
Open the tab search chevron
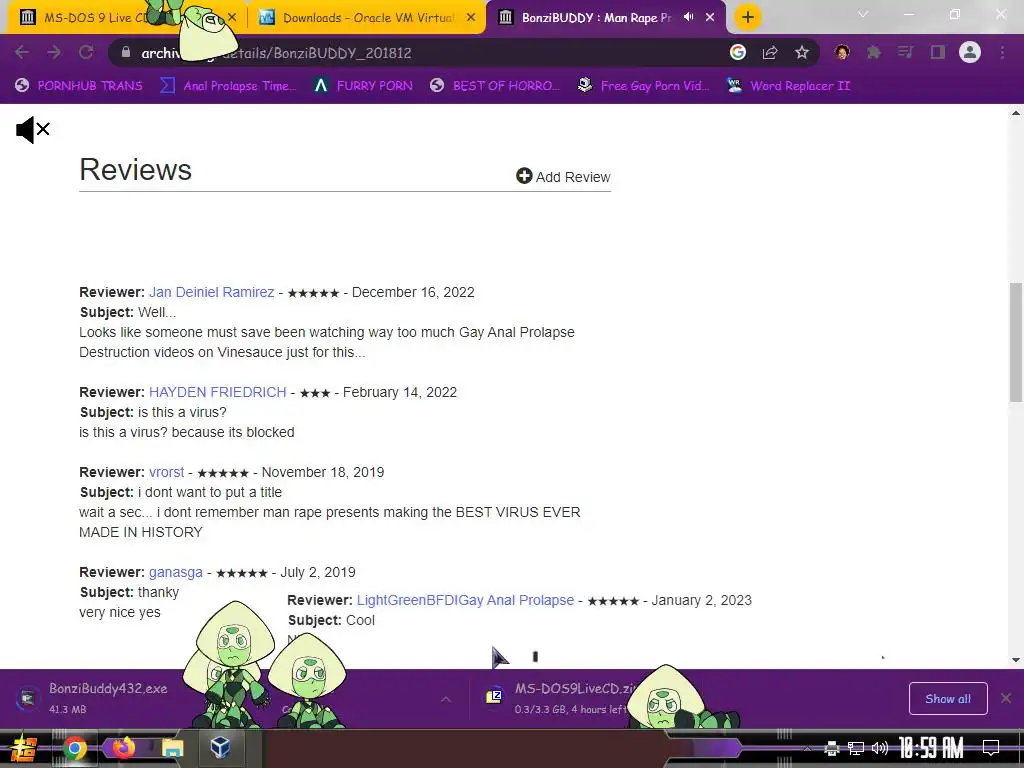click(863, 14)
